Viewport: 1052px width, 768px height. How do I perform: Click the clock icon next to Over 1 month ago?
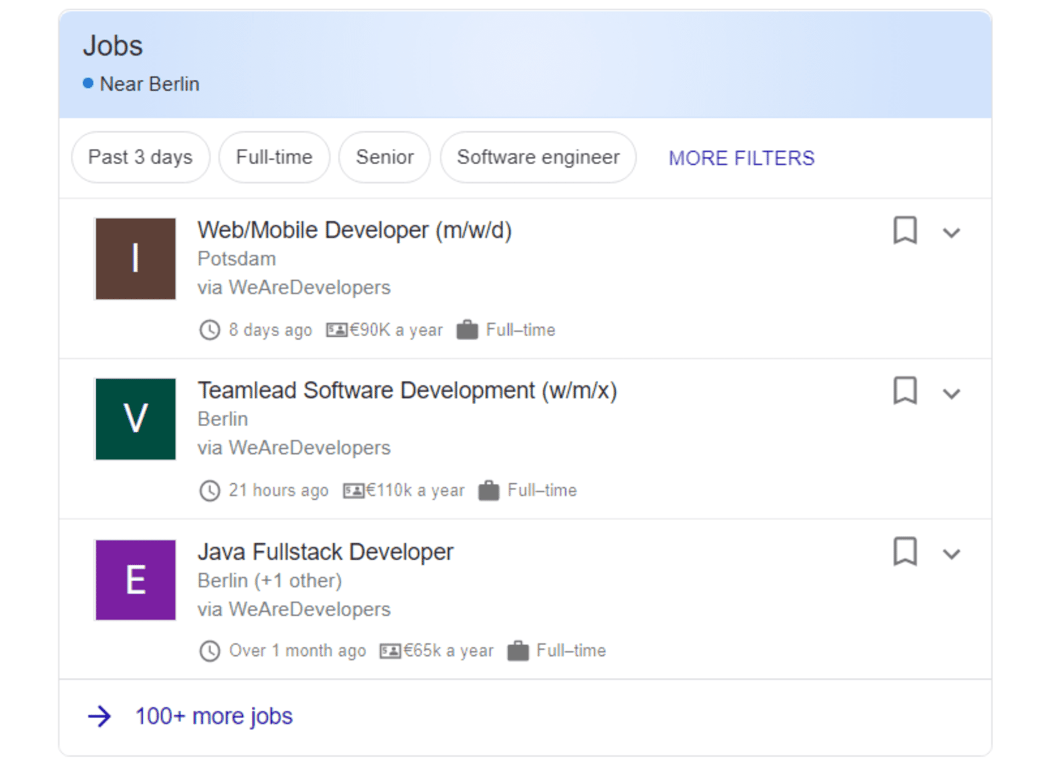210,651
